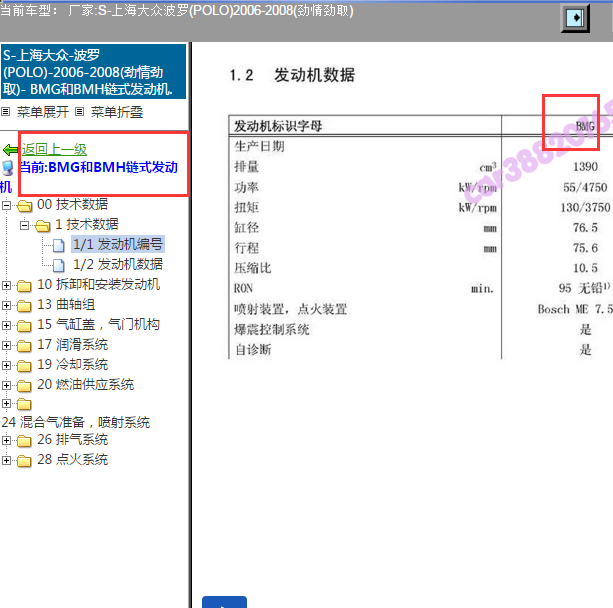The width and height of the screenshot is (613, 608).
Task: Expand the 17 润滑系统 folder
Action: 6,345
